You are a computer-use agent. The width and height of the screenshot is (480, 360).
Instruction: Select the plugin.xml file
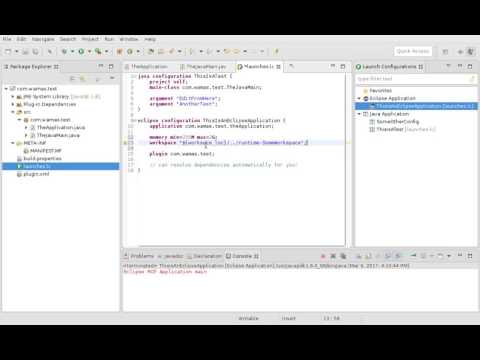tap(33, 174)
